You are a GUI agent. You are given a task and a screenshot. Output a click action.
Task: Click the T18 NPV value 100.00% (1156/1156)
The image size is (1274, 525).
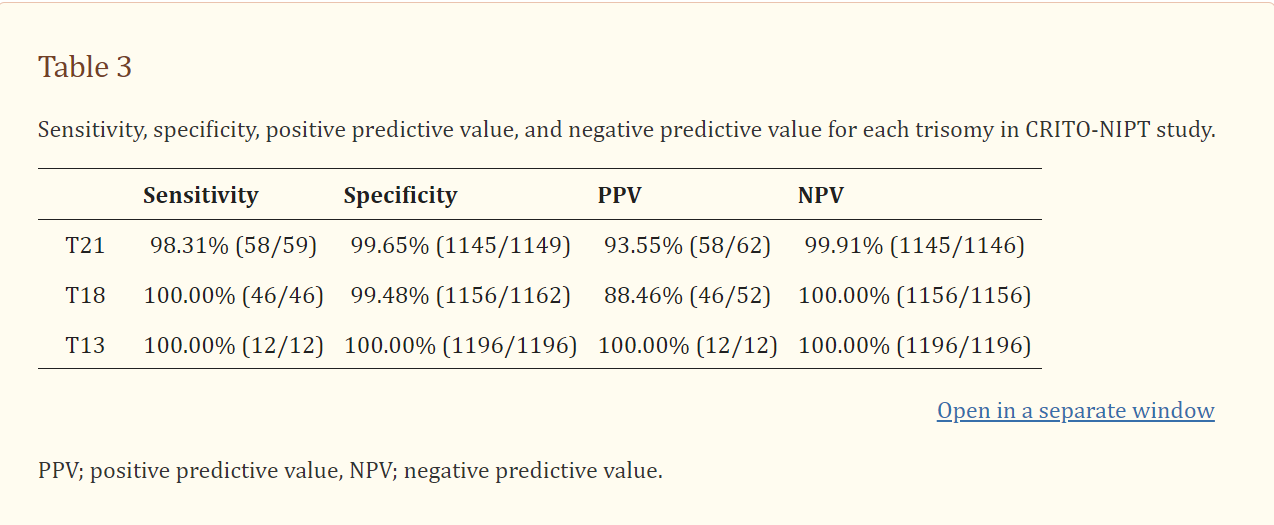[914, 295]
